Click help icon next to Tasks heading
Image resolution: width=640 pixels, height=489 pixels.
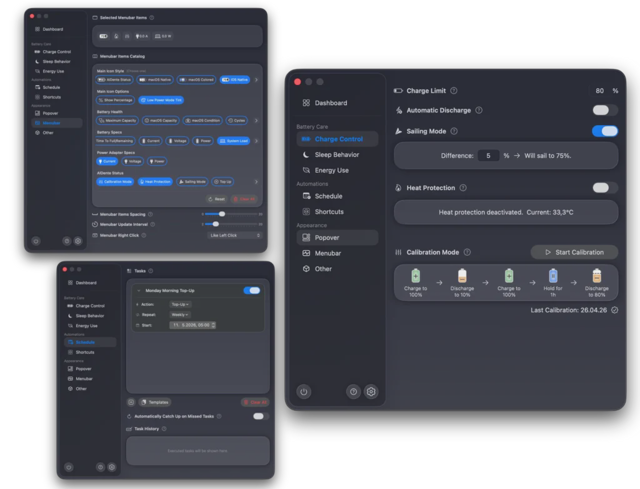point(151,271)
